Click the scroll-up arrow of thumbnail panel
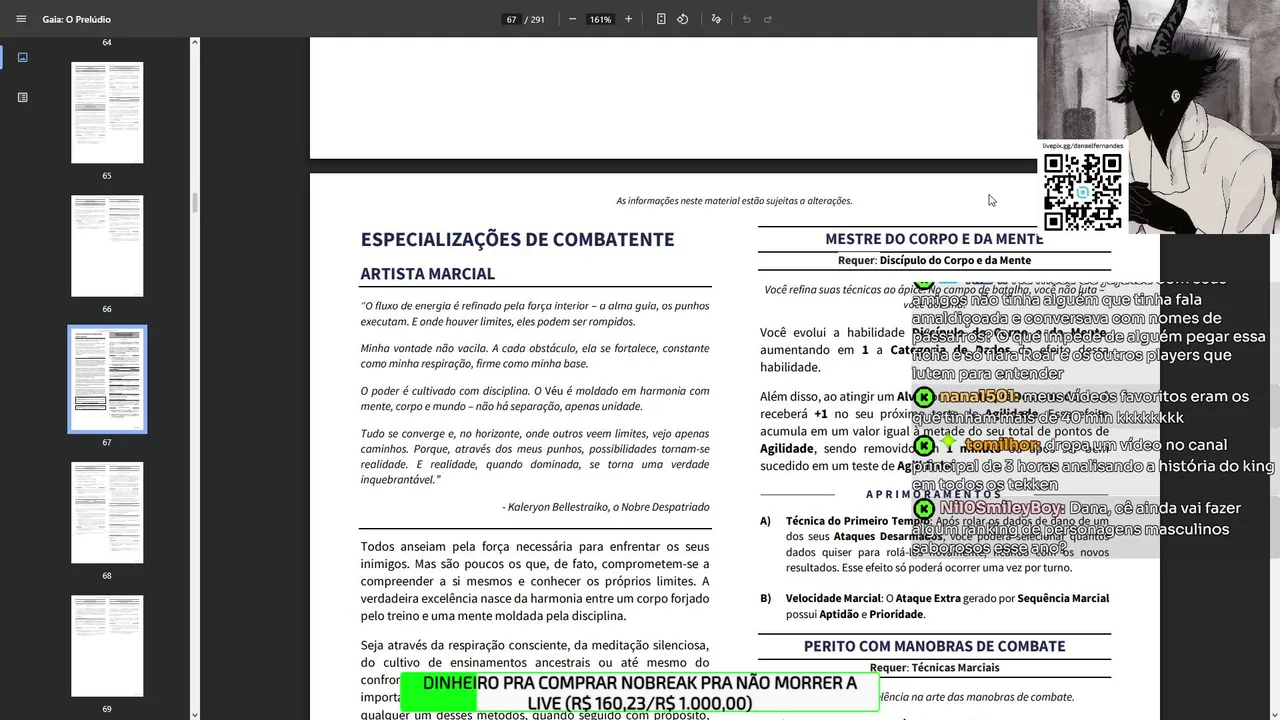The image size is (1280, 720). [195, 43]
